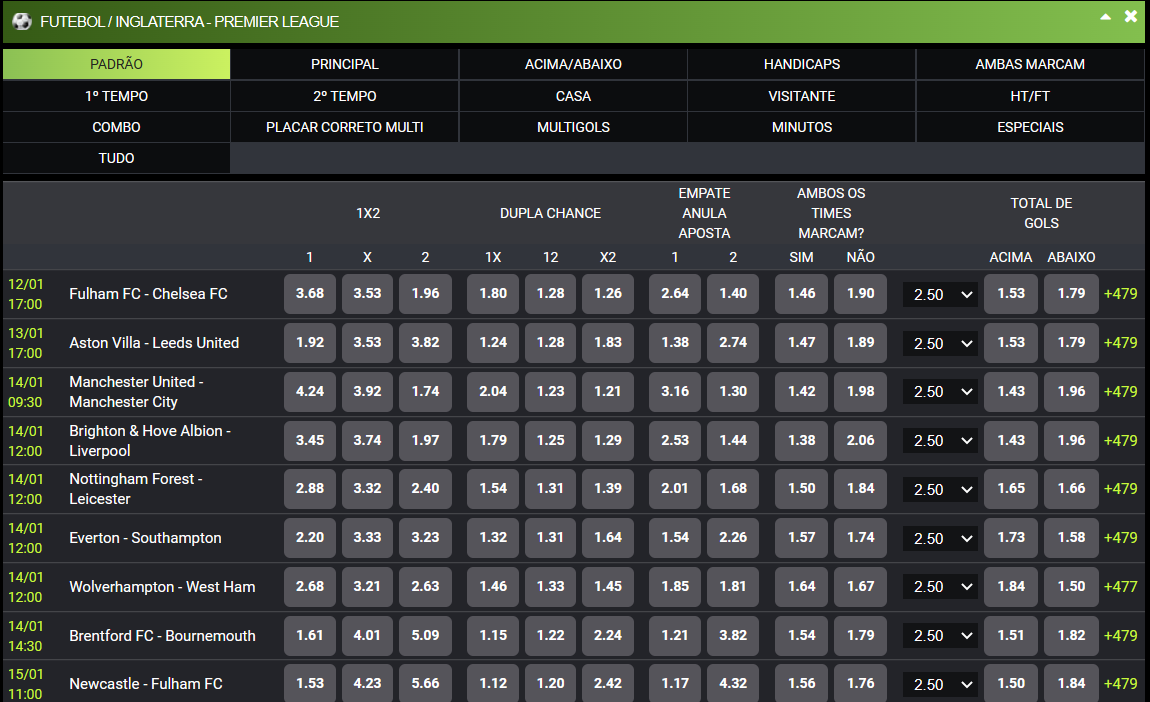This screenshot has height=702, width=1150.
Task: Switch to the HT/FT tab
Action: click(1030, 96)
